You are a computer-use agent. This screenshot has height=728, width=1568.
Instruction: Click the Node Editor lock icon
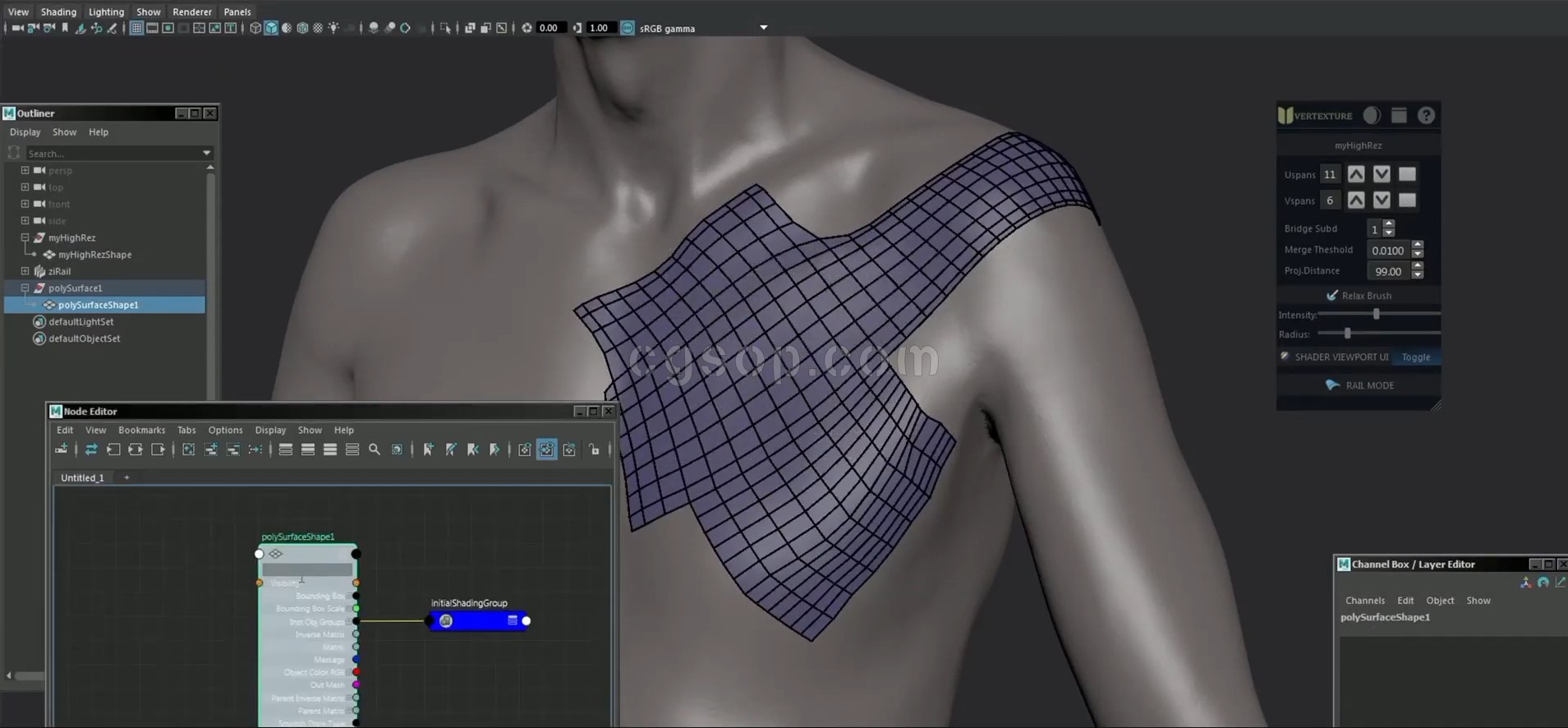[x=594, y=449]
